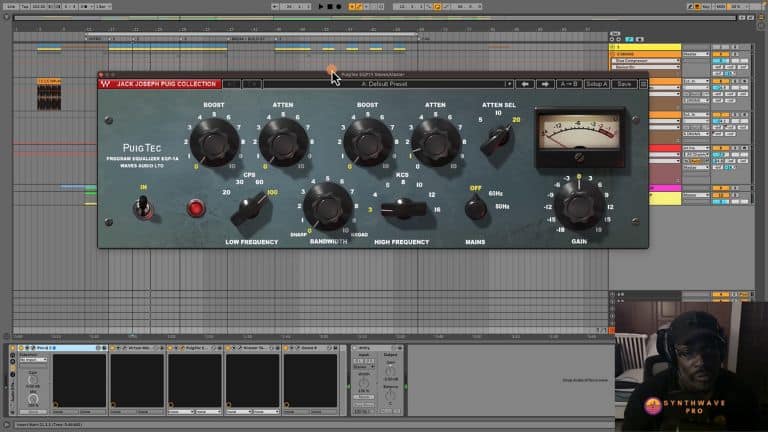Stop playback with Ableton stop button

pyautogui.click(x=330, y=7)
